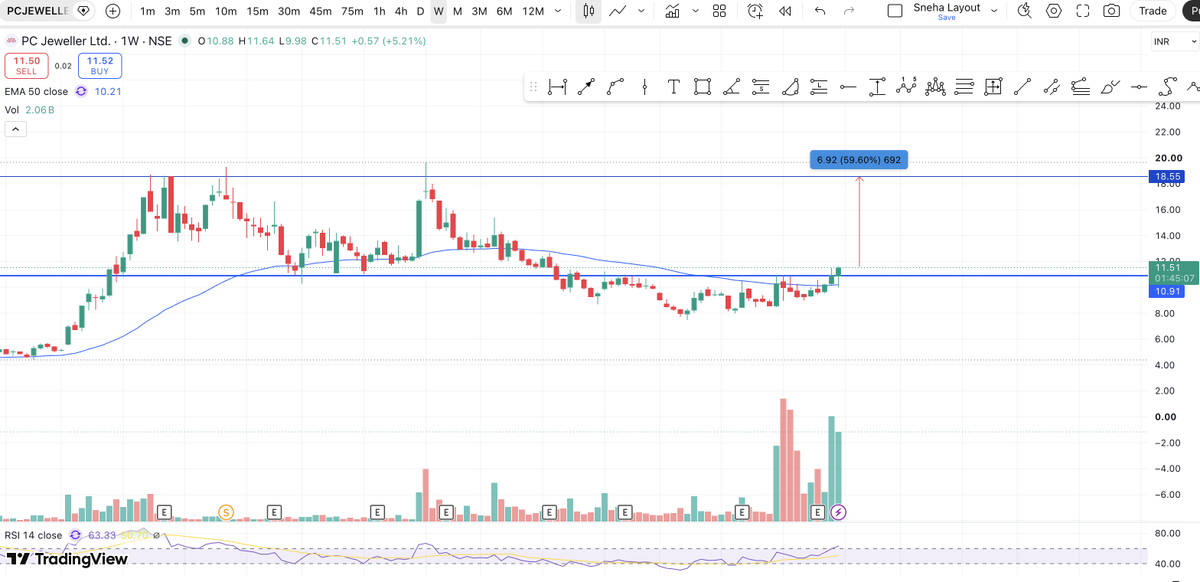Select the long position L-lines tool
Screen dimensions: 1200x582
819,87
